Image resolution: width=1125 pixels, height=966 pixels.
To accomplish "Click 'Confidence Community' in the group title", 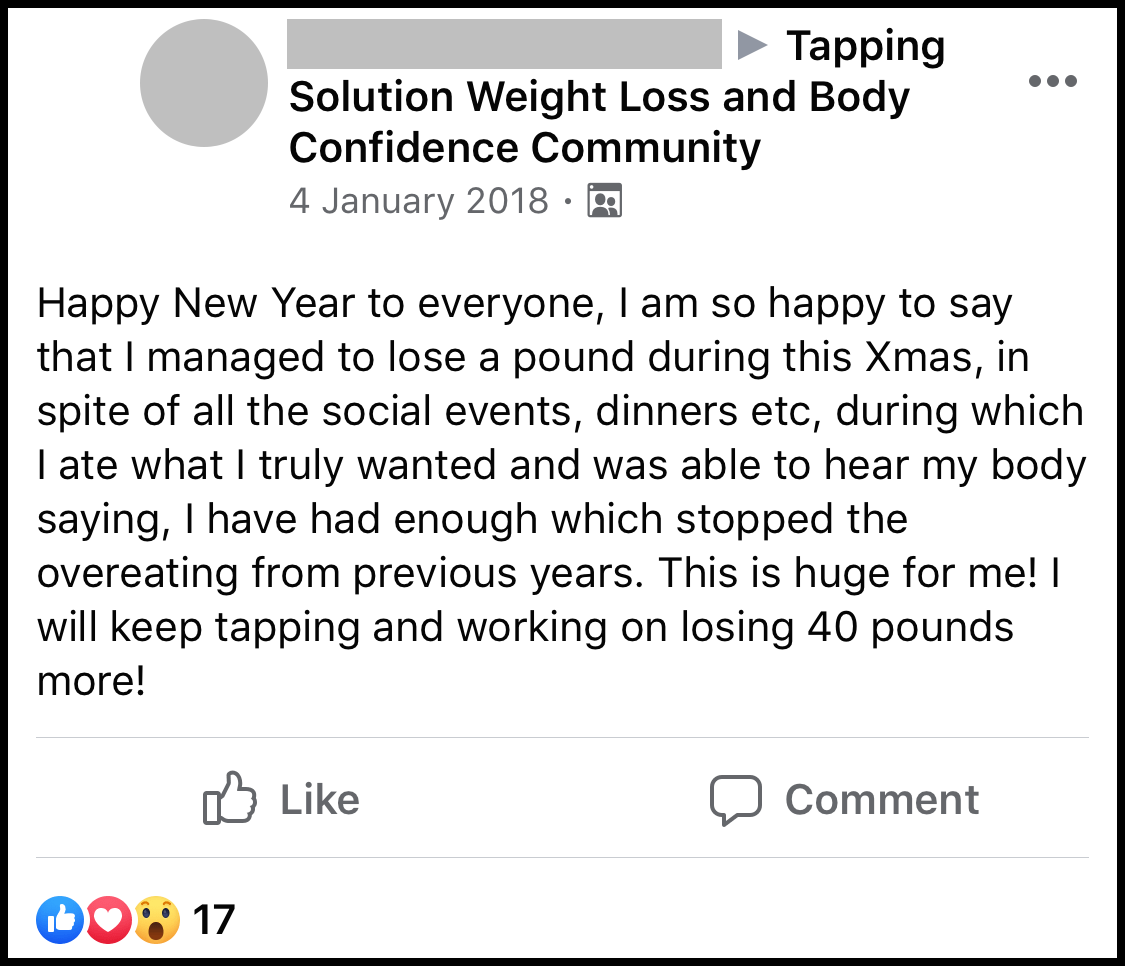I will click(x=525, y=148).
